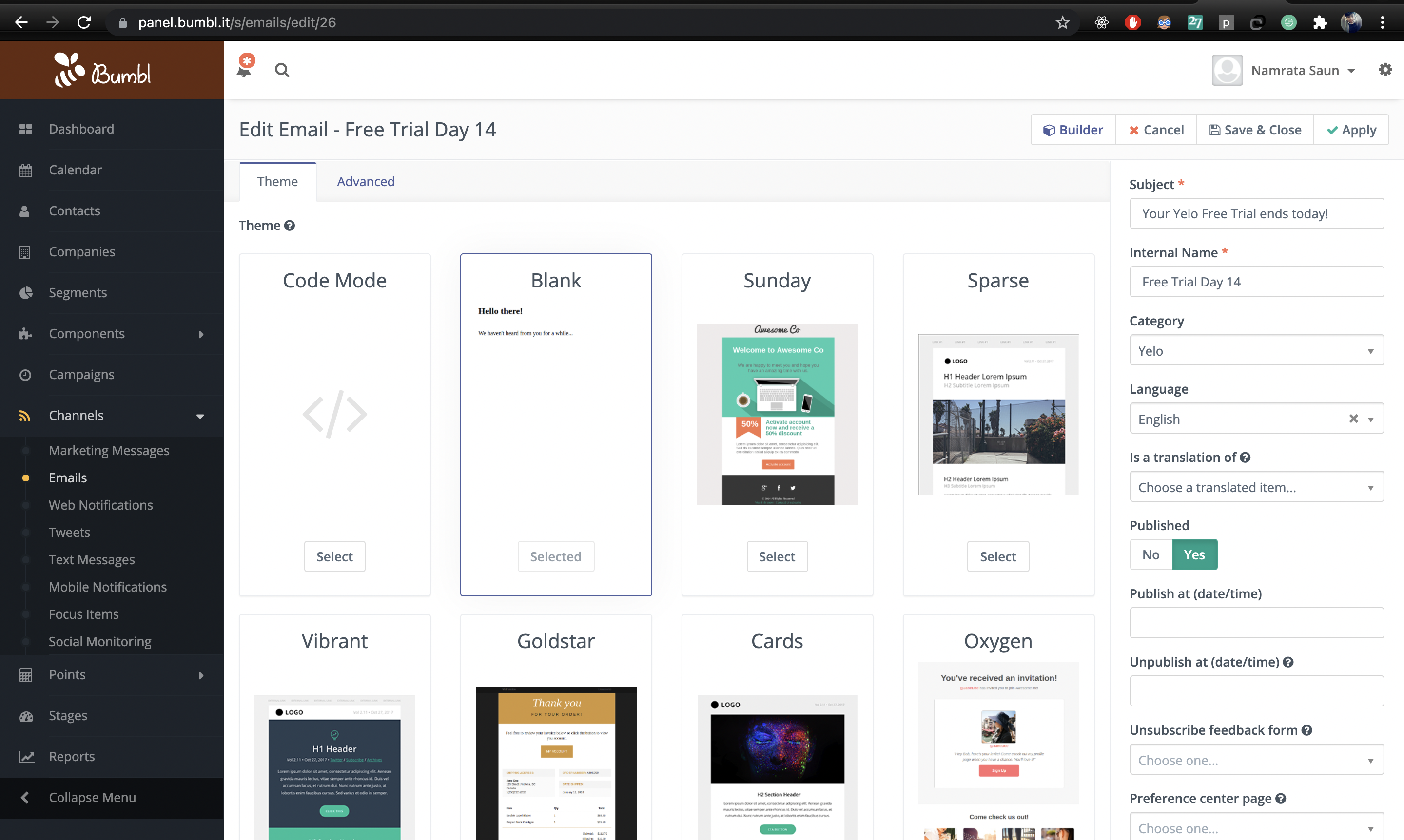
Task: Open the Category dropdown showing Yelo
Action: [1256, 350]
